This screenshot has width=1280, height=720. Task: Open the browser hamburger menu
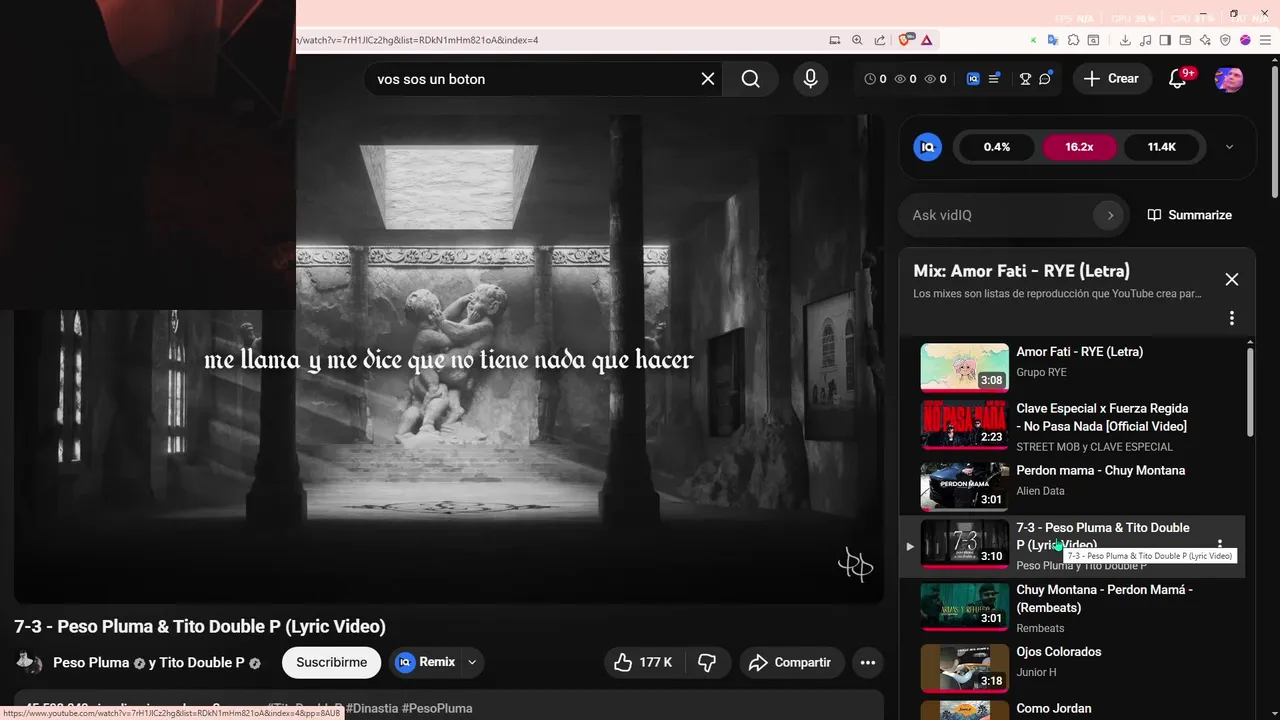(x=1264, y=40)
